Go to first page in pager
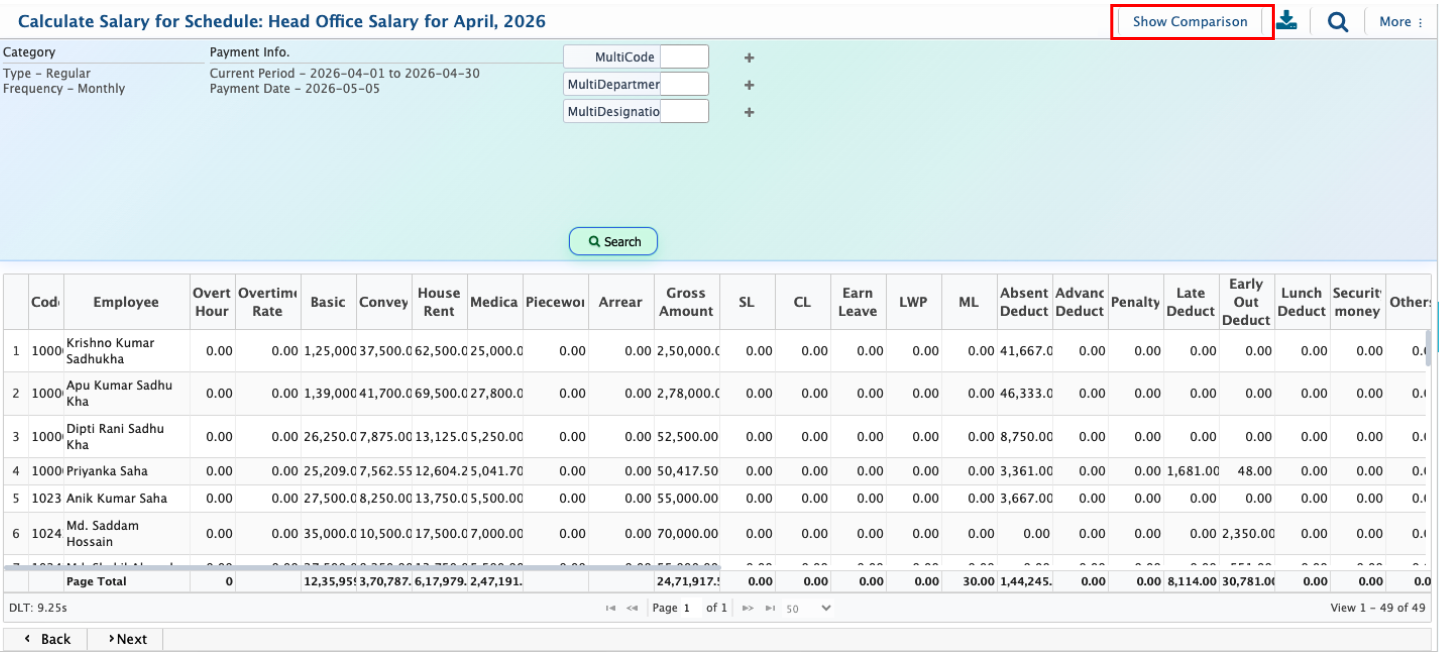Viewport: 1439px width, 657px height. coord(611,608)
